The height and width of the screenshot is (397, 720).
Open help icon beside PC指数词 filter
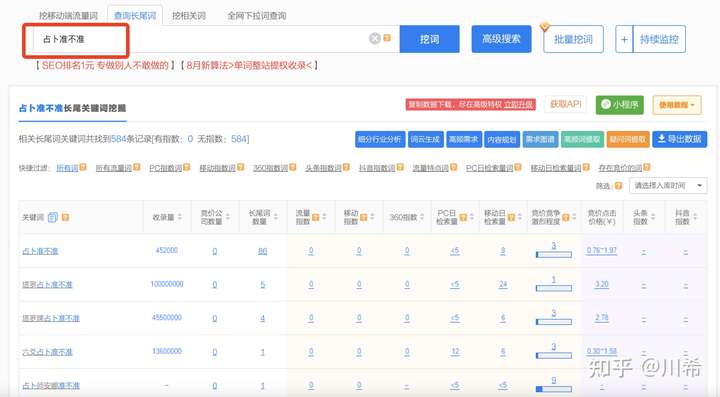(186, 168)
